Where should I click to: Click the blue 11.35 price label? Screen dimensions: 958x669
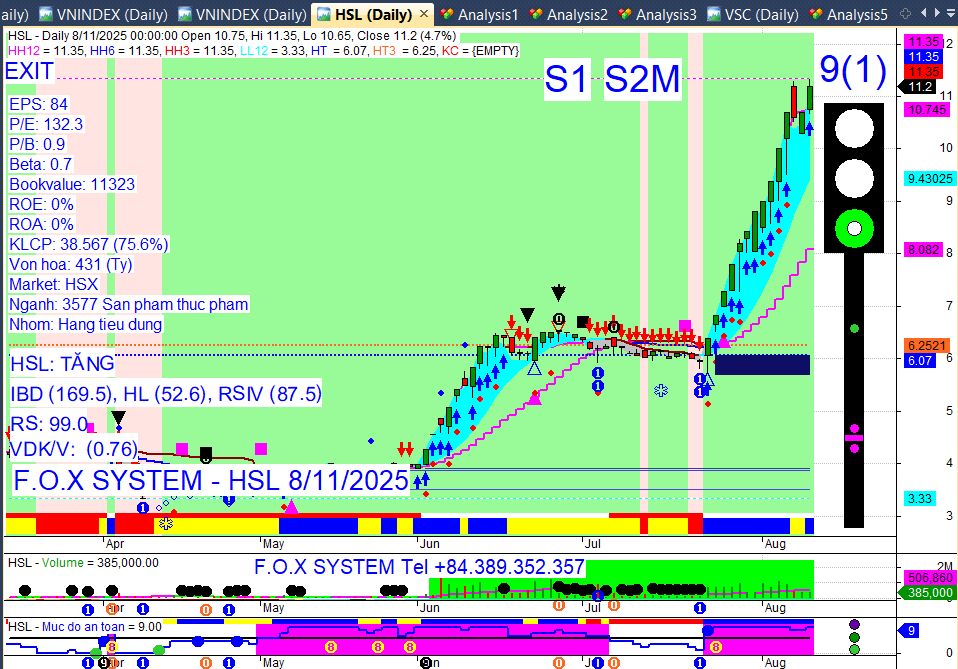tap(923, 57)
